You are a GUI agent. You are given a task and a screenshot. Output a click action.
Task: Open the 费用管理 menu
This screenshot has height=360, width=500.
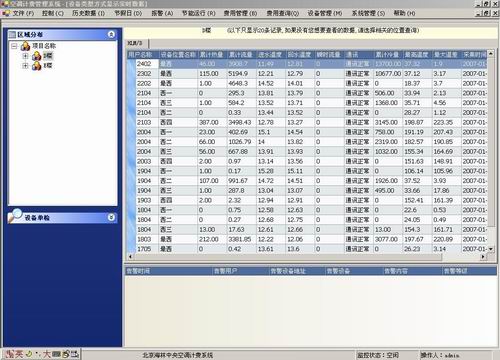[240, 13]
